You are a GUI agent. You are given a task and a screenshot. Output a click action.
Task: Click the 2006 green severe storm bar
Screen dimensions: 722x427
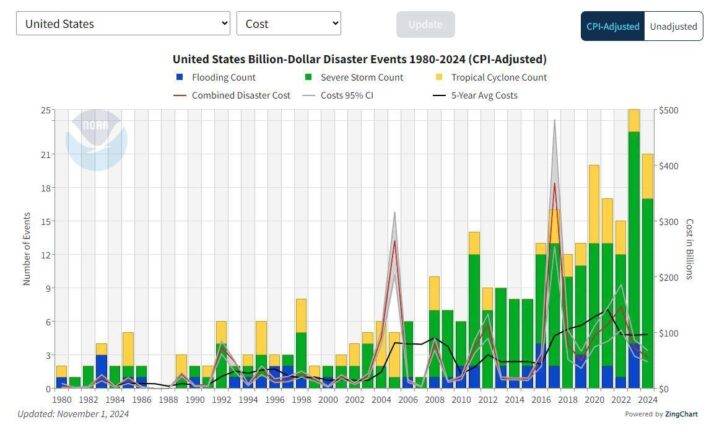click(x=408, y=349)
